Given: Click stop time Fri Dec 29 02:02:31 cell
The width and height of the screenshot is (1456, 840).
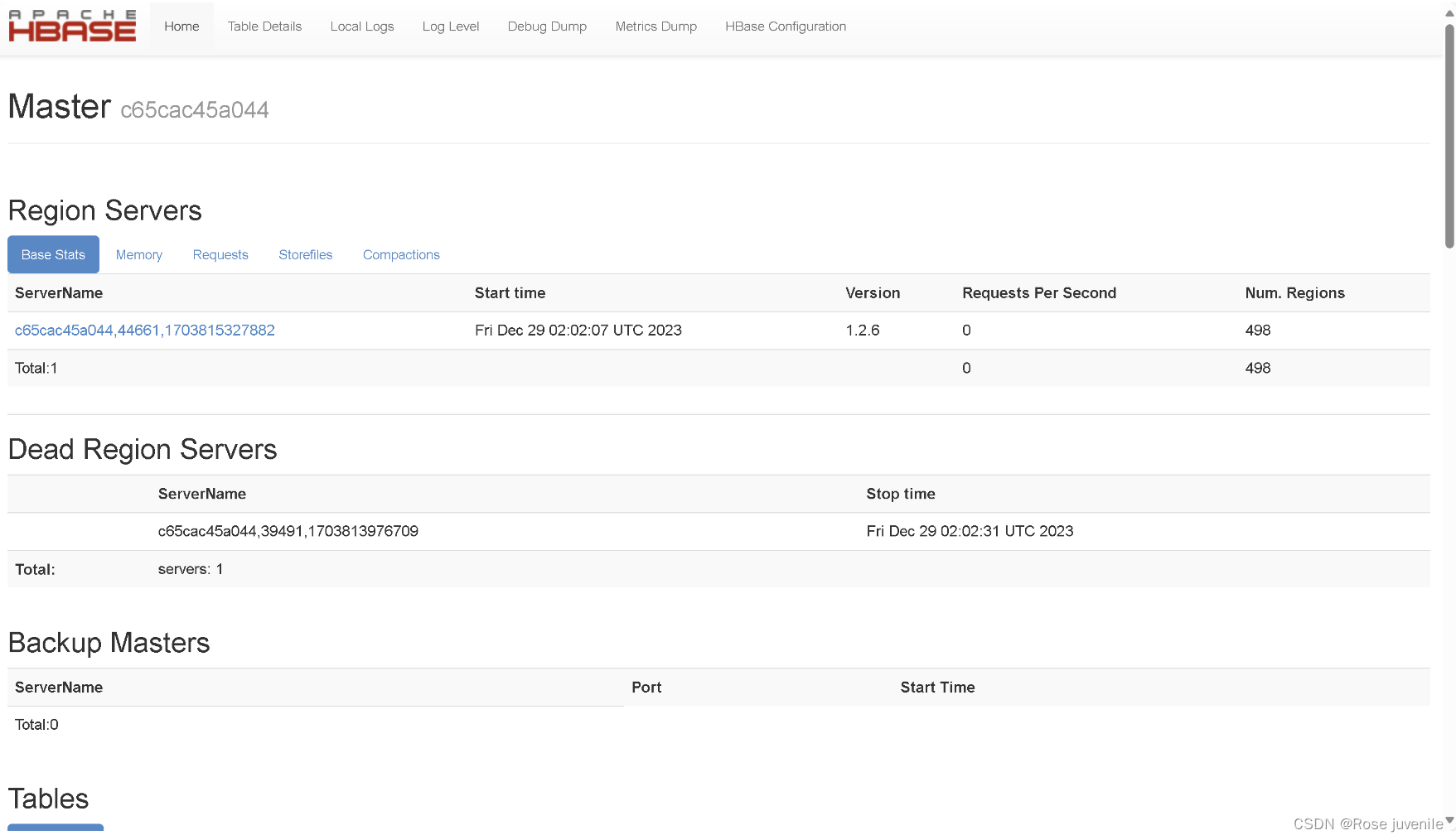Looking at the screenshot, I should 970,532.
